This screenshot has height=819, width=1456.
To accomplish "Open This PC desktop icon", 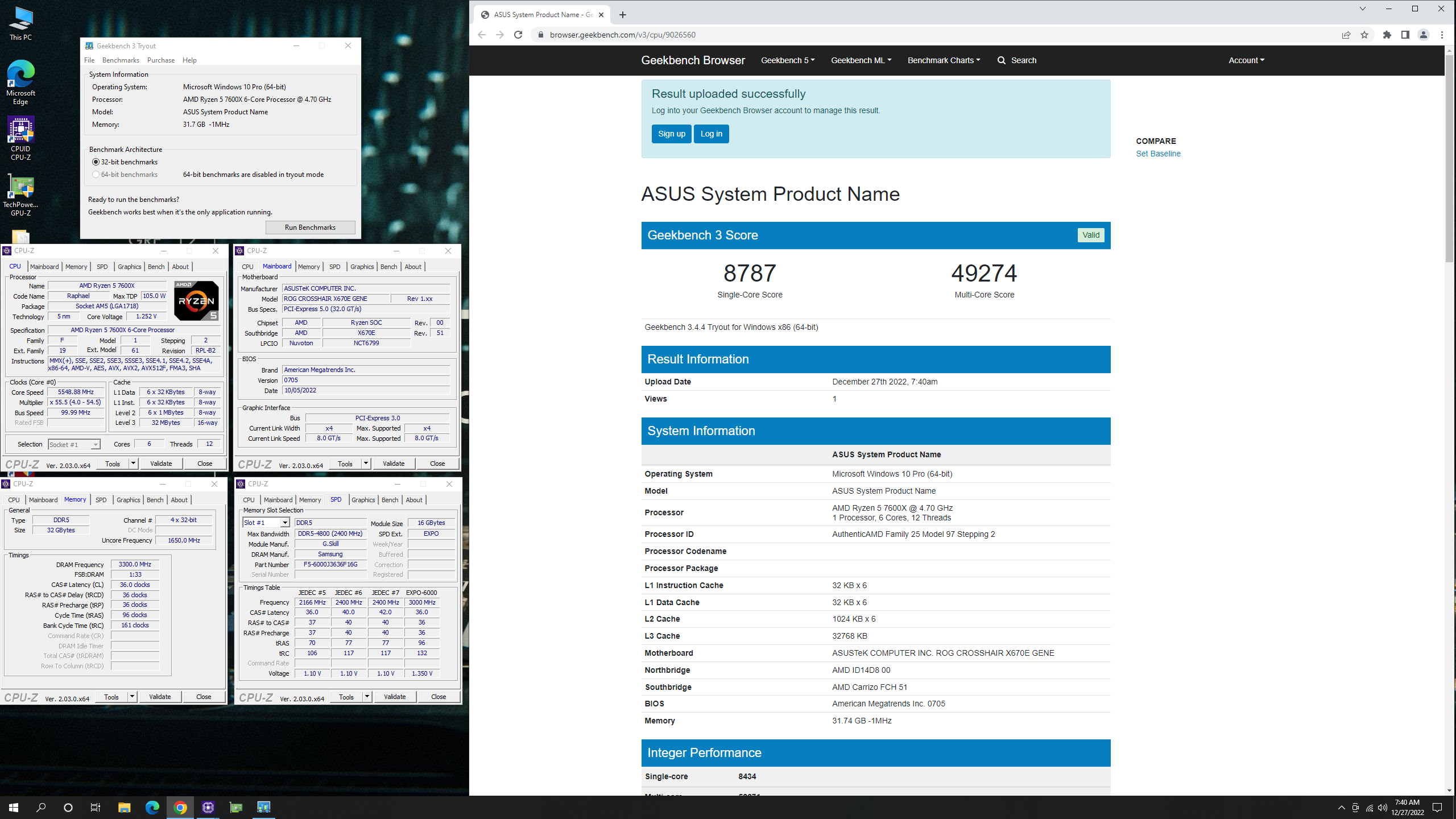I will tap(20, 24).
